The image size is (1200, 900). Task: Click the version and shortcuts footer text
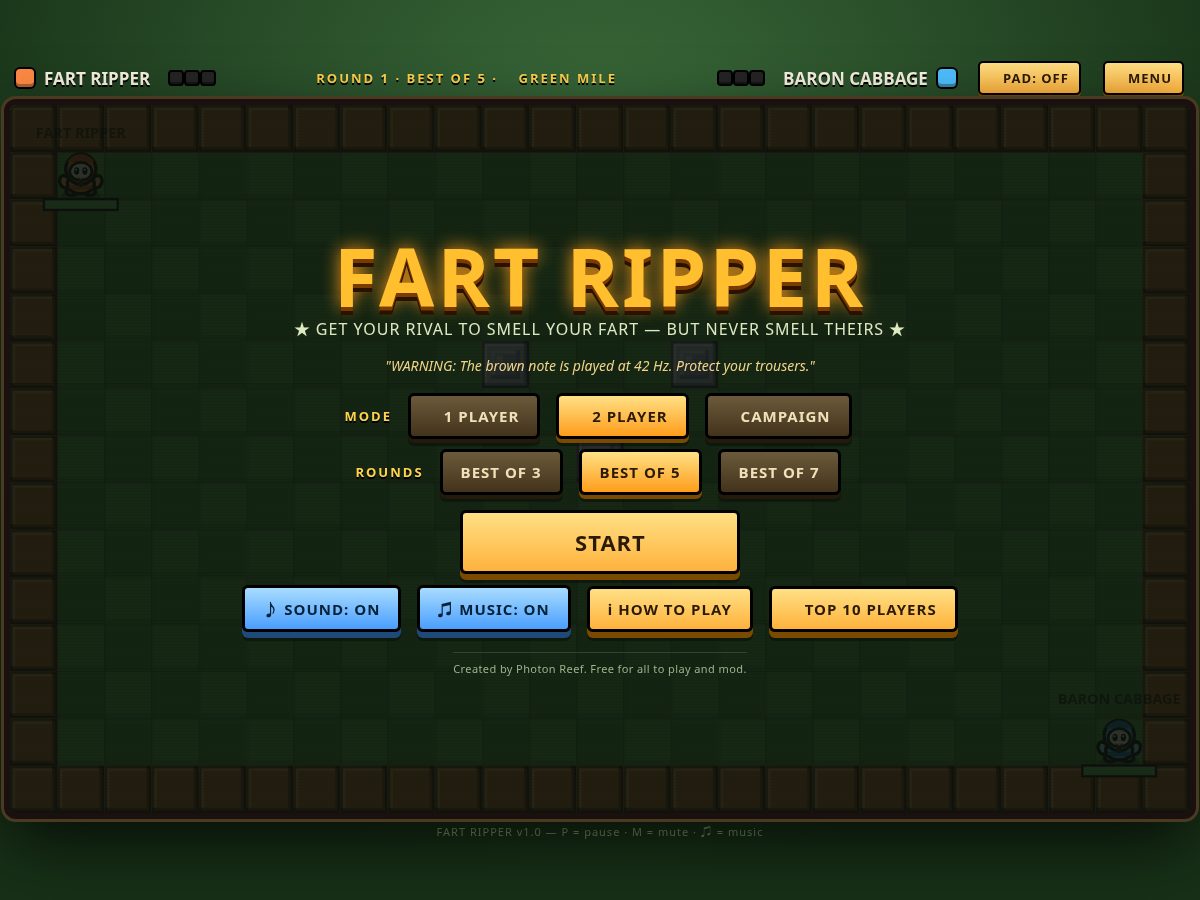click(x=600, y=832)
